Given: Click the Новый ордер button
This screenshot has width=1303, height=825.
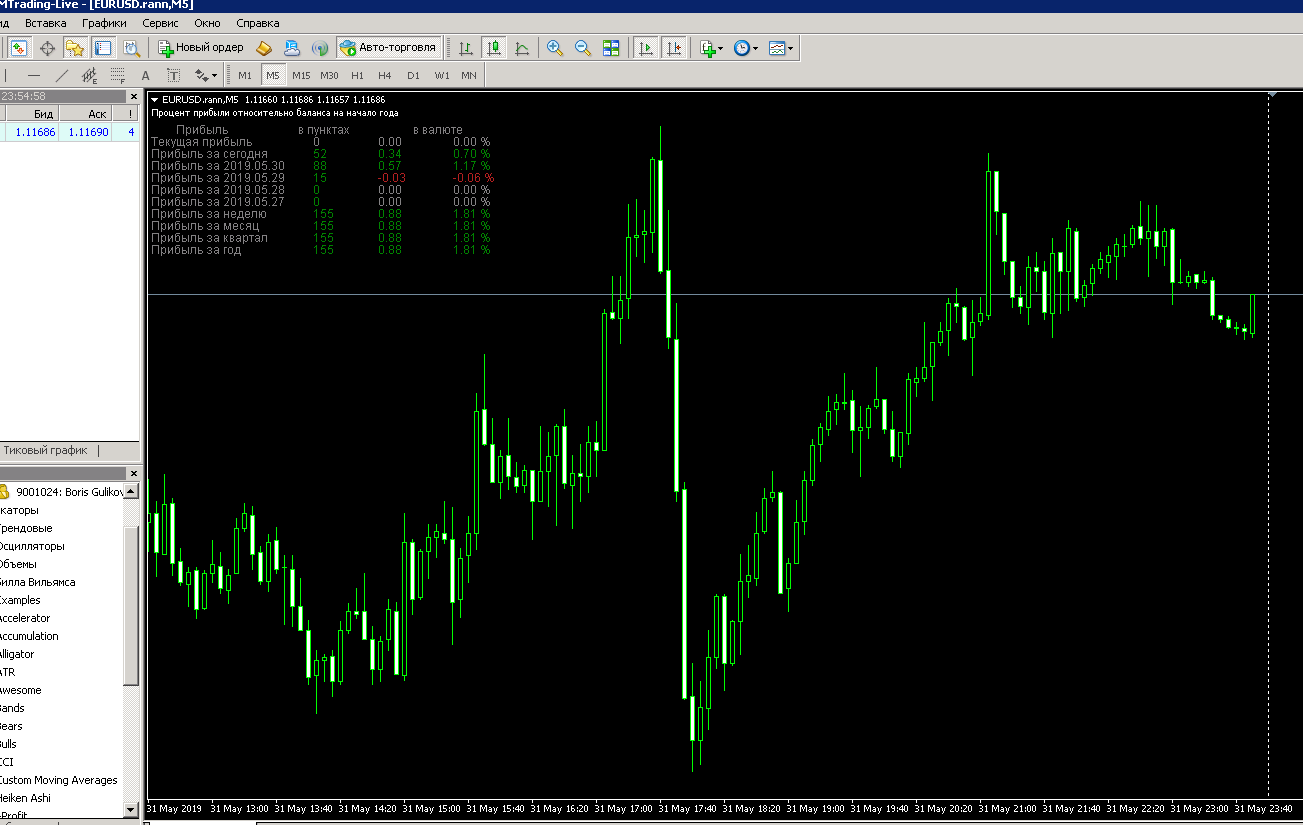Looking at the screenshot, I should 201,47.
